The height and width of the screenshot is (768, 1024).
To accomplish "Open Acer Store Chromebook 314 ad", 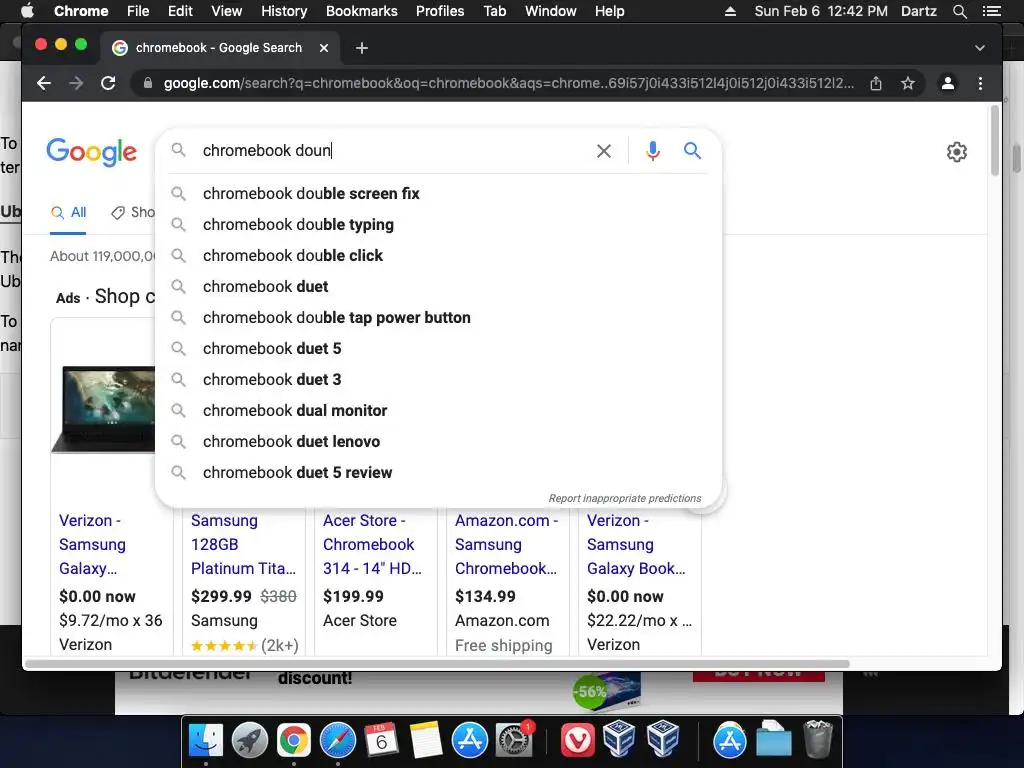I will coord(372,544).
